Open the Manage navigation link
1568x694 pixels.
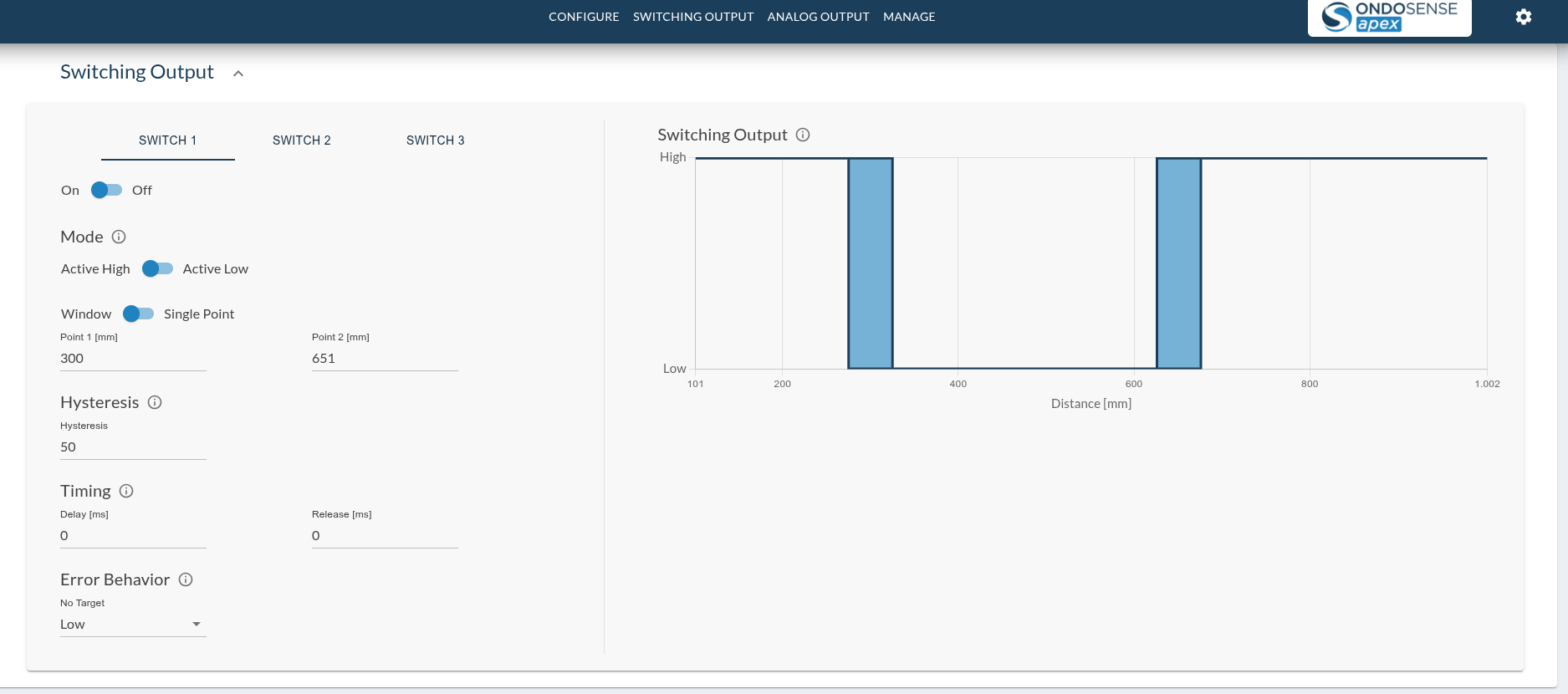click(x=909, y=17)
